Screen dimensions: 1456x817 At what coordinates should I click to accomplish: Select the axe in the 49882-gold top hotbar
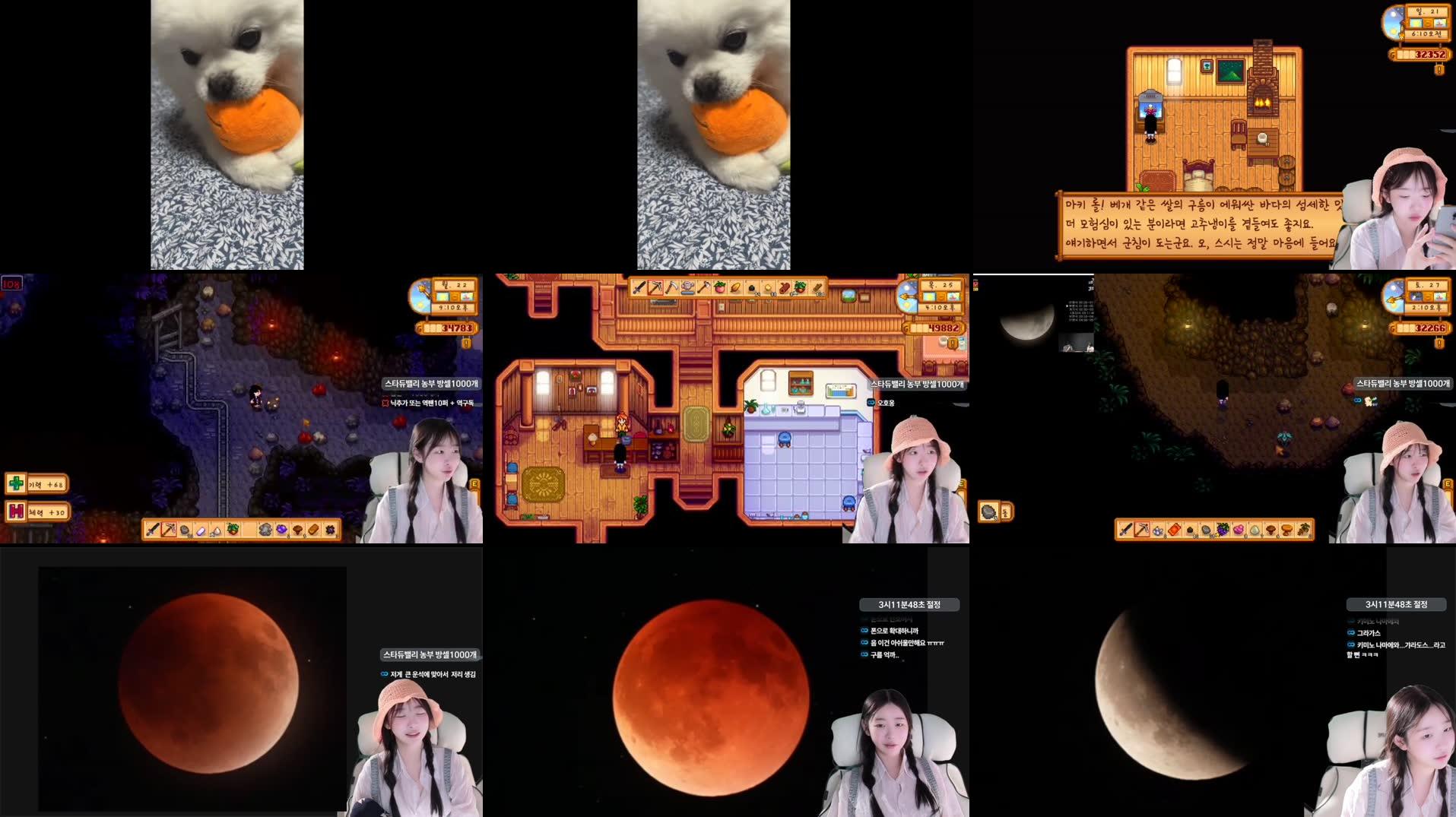tap(703, 287)
